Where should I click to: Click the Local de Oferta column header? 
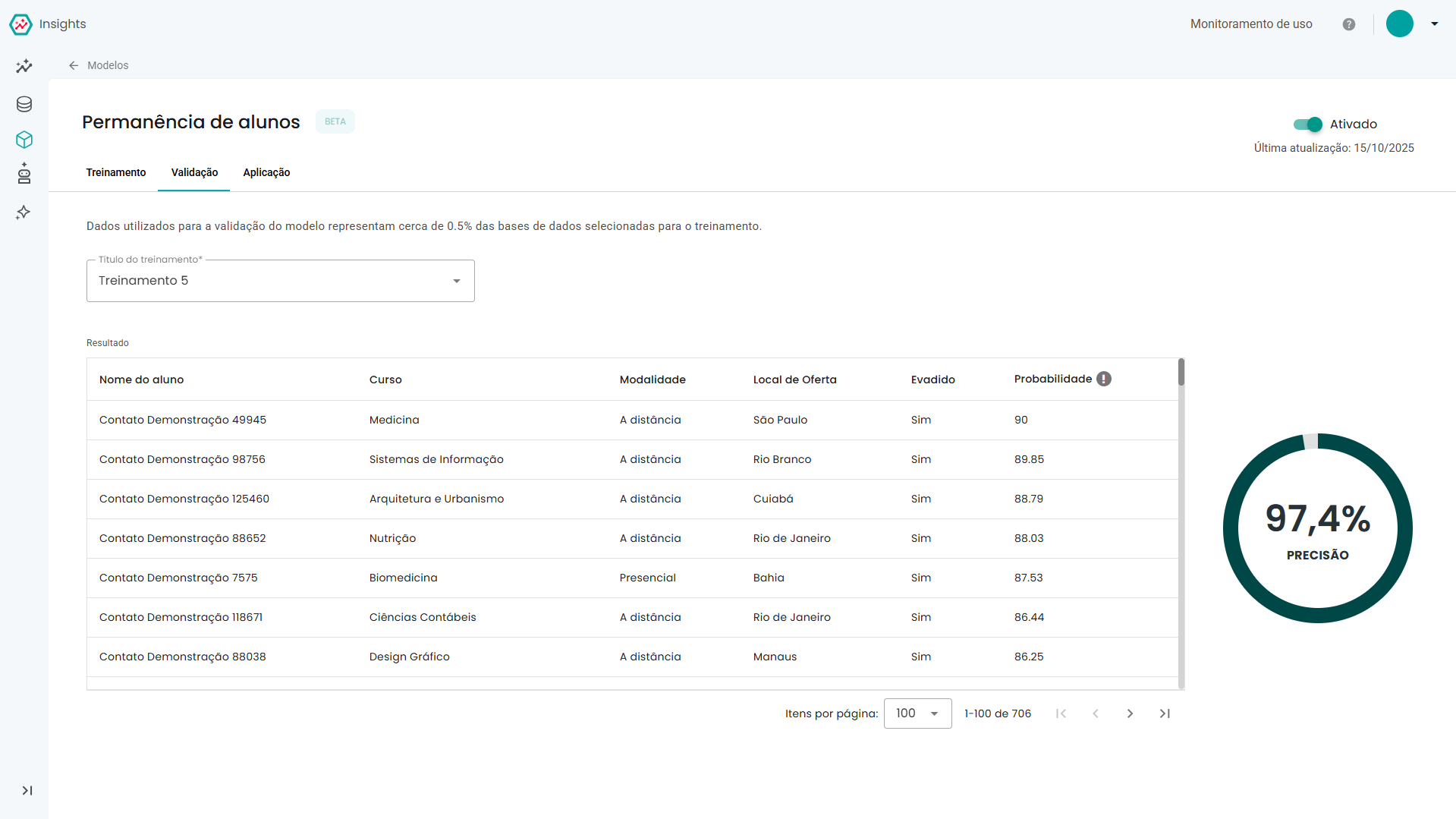pyautogui.click(x=794, y=380)
